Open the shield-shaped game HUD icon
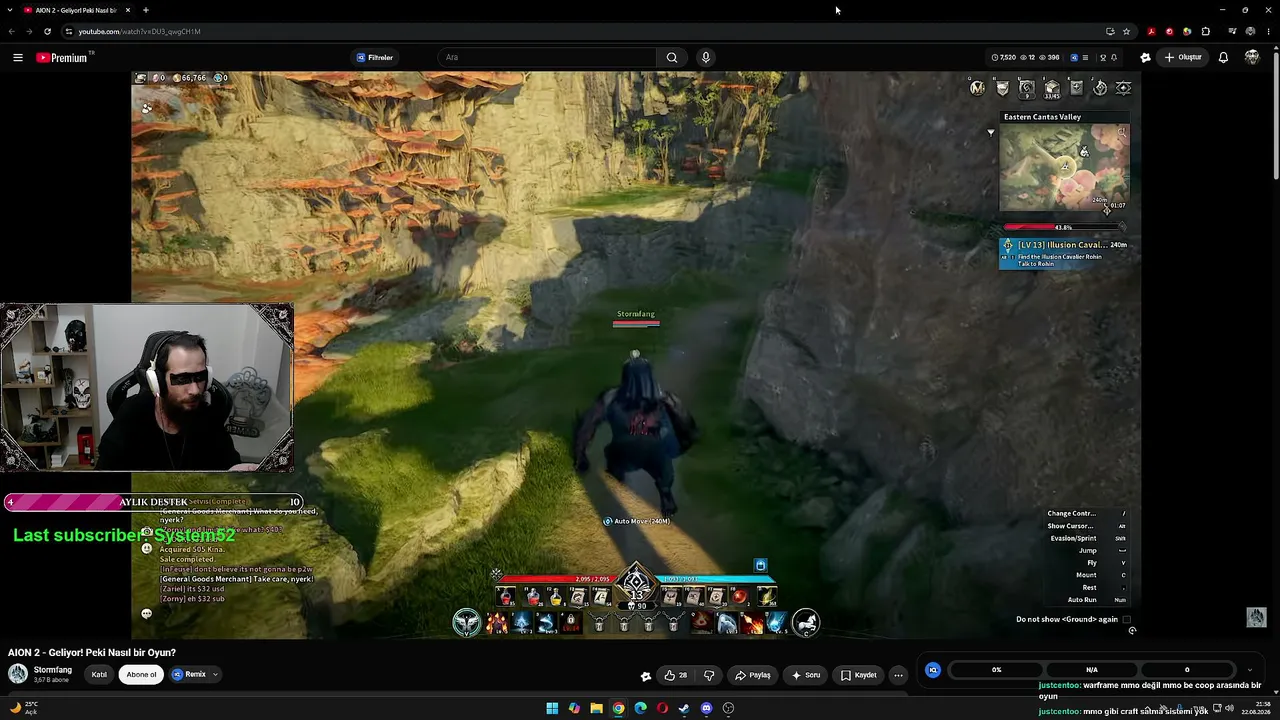 1002,88
